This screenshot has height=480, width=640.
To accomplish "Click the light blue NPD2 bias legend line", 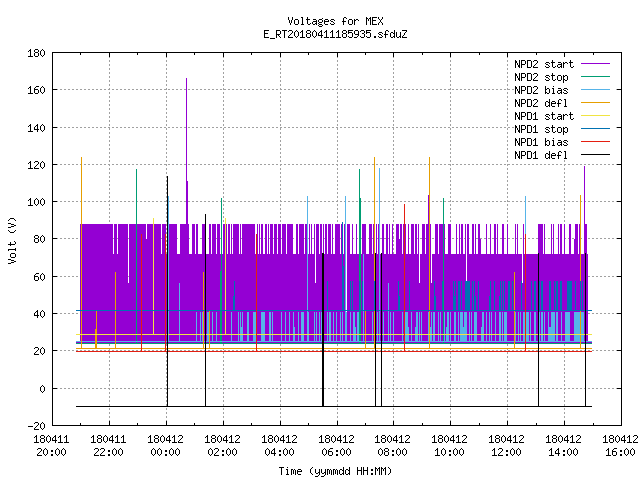I will 595,90.
